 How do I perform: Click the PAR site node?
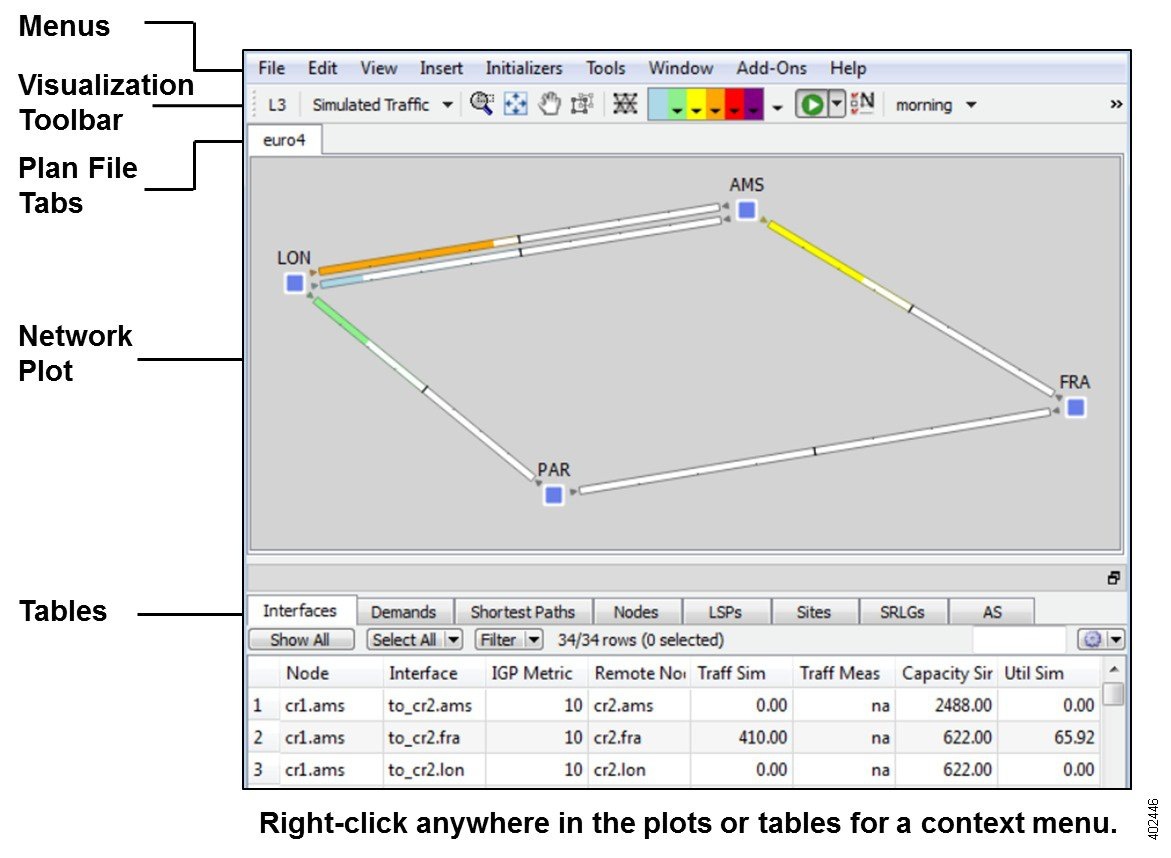pos(553,495)
